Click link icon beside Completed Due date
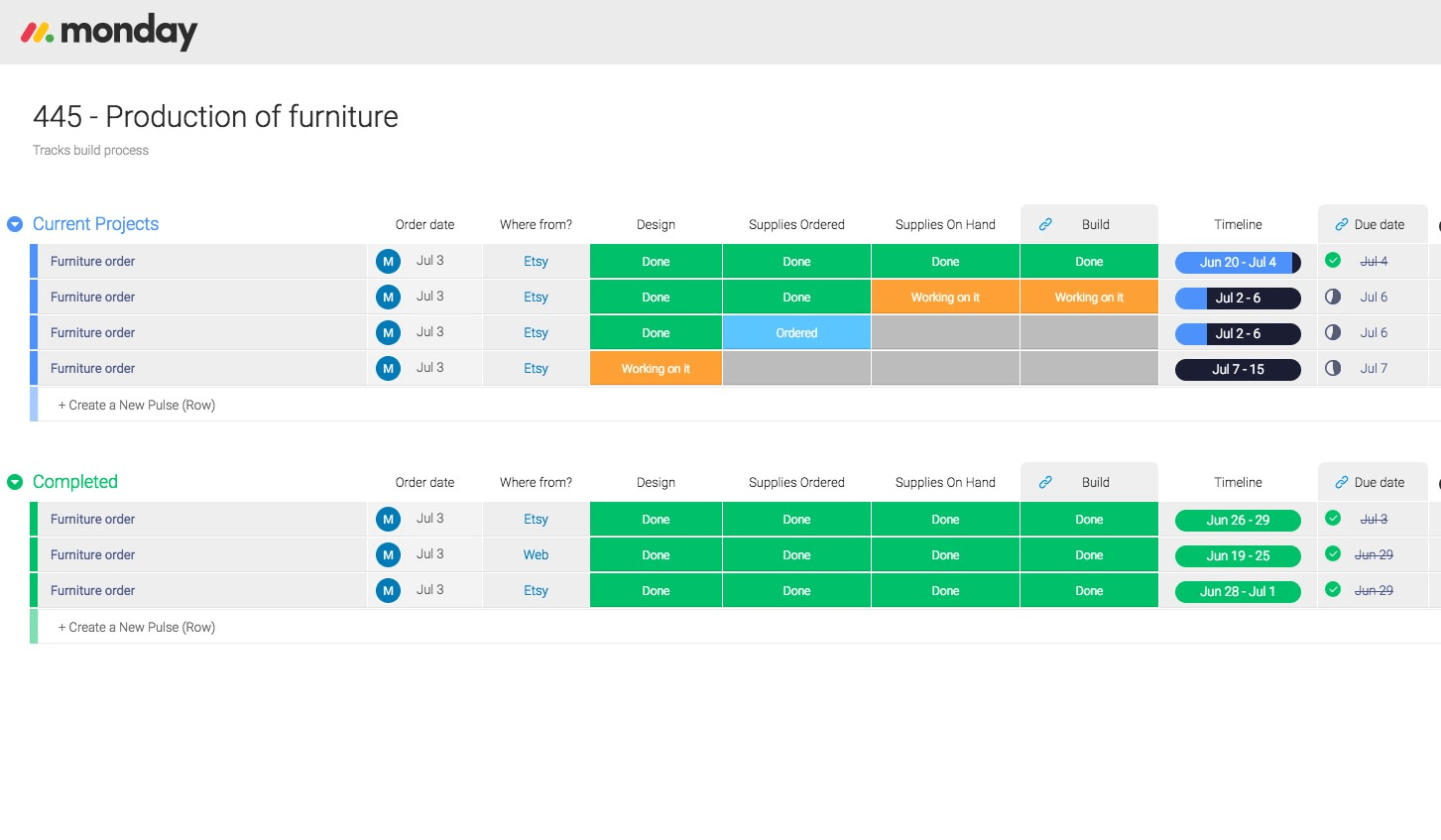This screenshot has width=1441, height=840. [1341, 482]
